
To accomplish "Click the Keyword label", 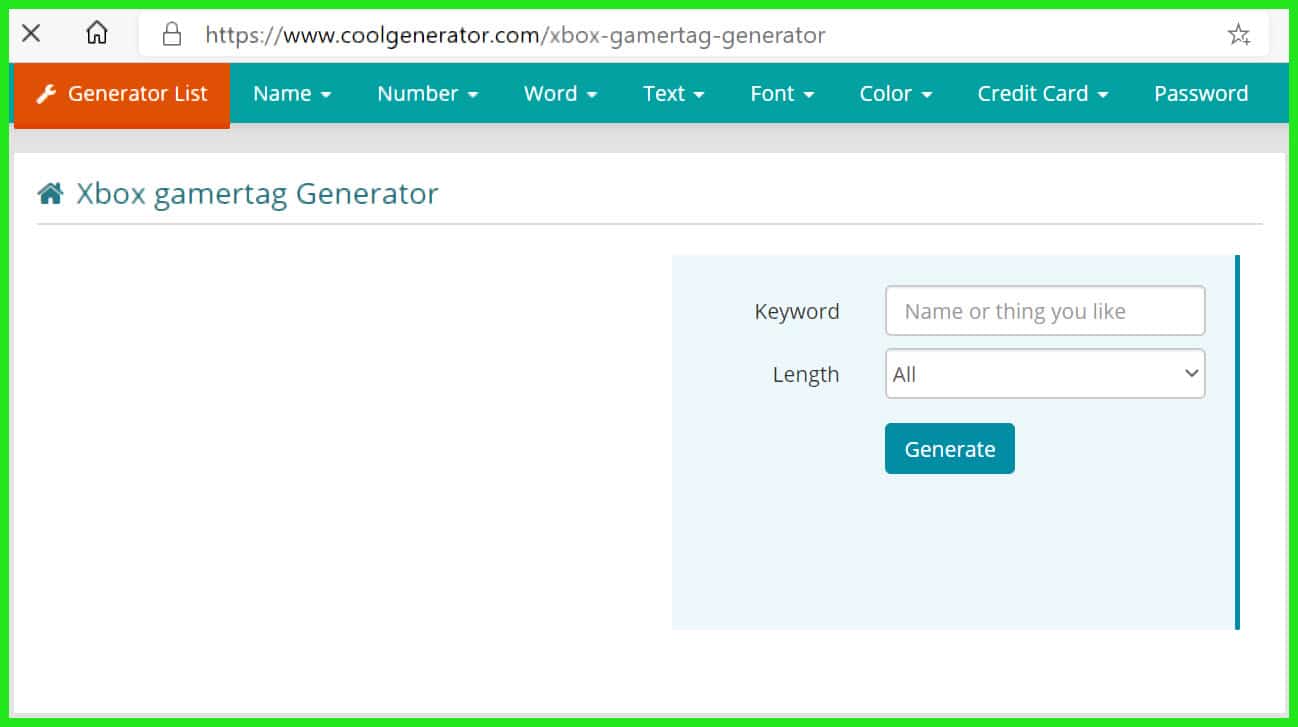I will (797, 312).
